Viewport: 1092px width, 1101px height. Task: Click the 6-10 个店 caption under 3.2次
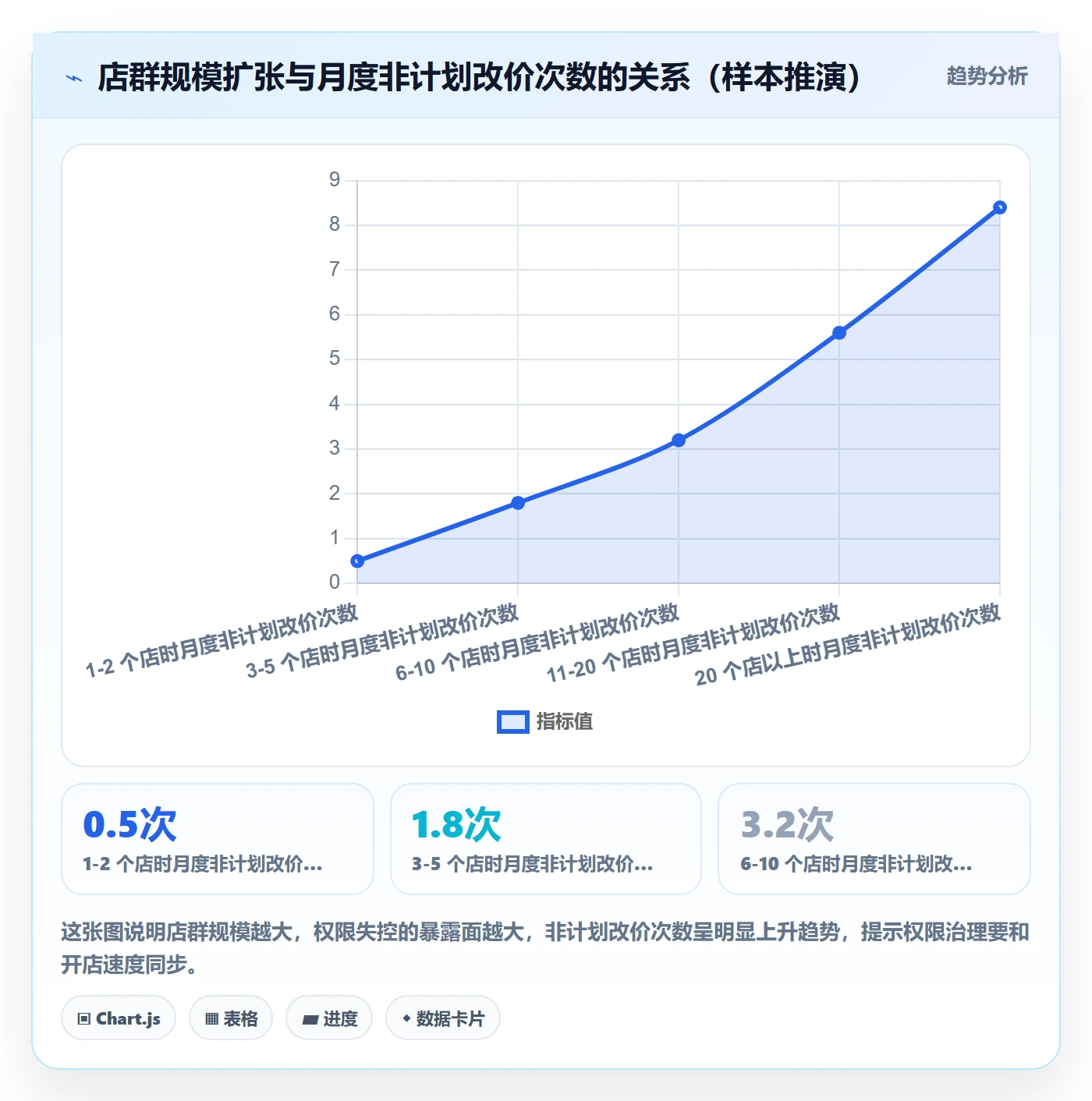click(856, 865)
